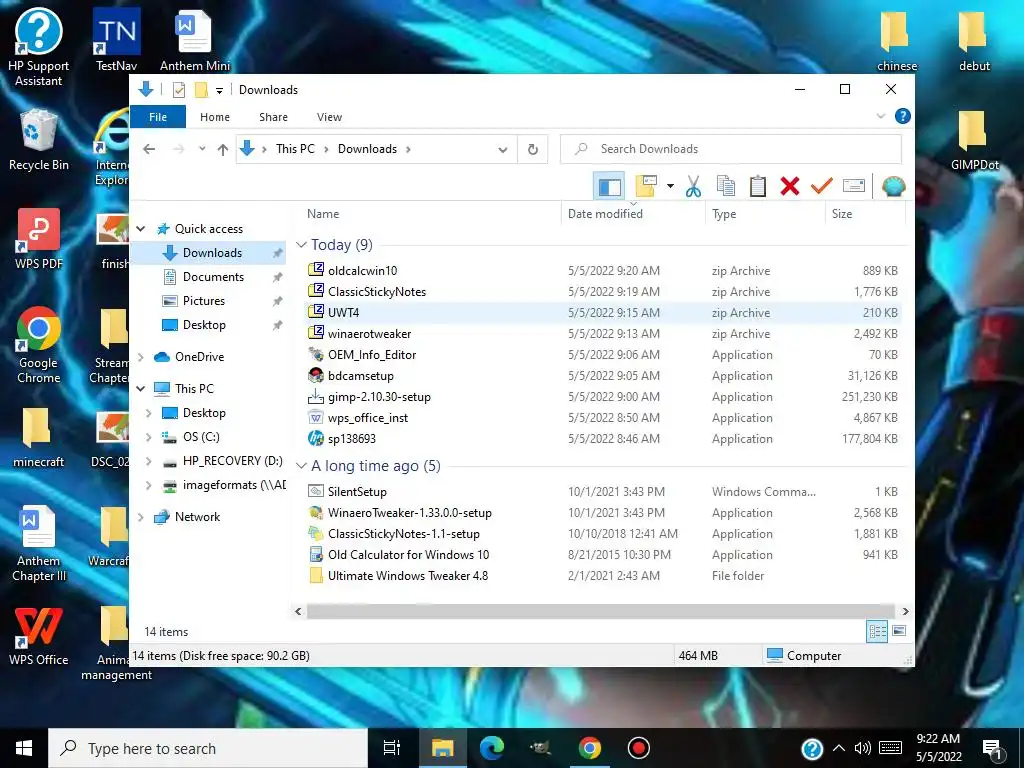
Task: Click the orange checkmark Properties icon
Action: point(822,186)
